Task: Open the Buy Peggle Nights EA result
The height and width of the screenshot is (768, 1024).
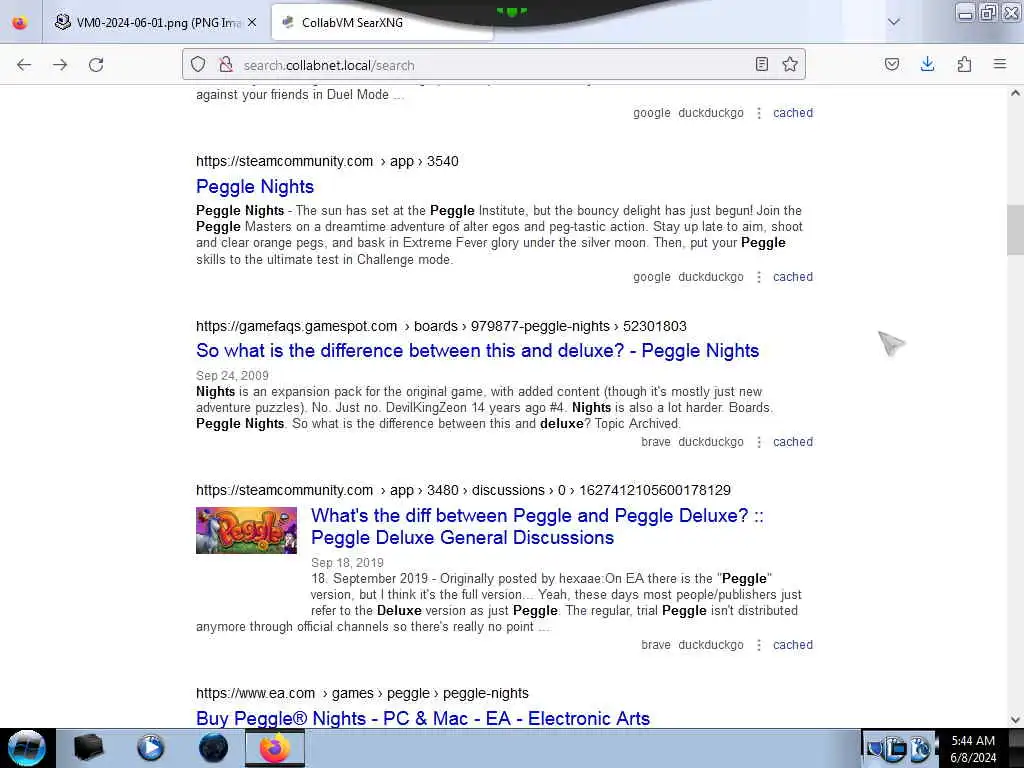Action: coord(423,718)
